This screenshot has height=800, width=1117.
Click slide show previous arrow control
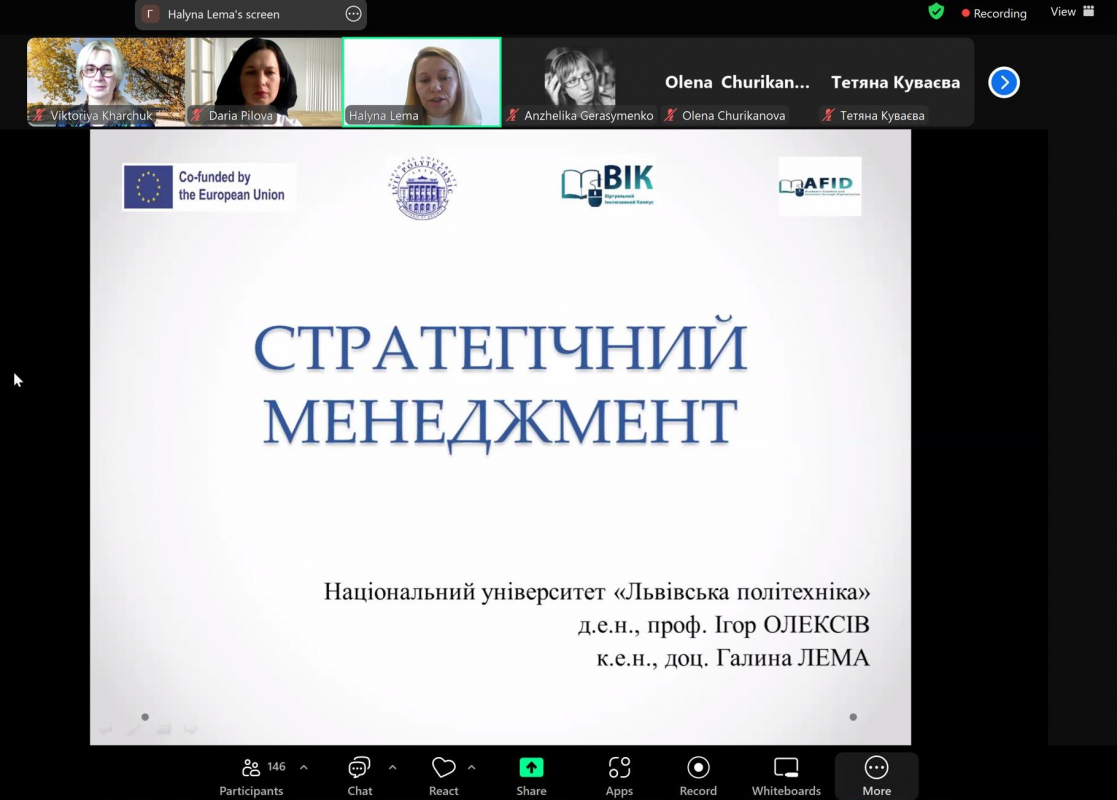(x=106, y=729)
